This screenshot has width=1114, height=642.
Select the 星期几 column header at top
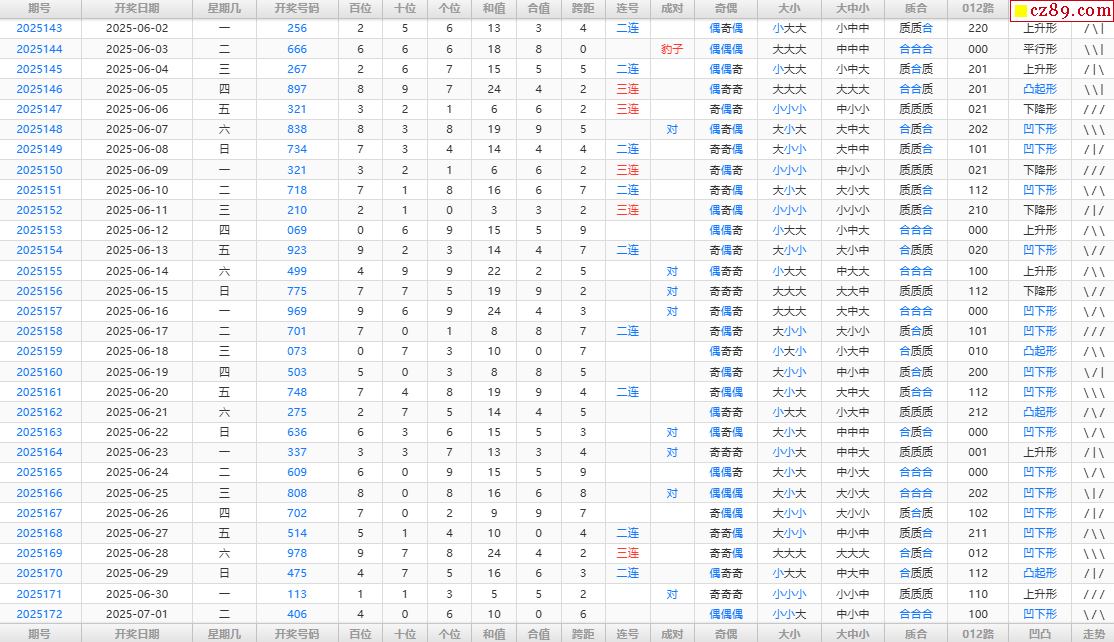click(x=224, y=9)
